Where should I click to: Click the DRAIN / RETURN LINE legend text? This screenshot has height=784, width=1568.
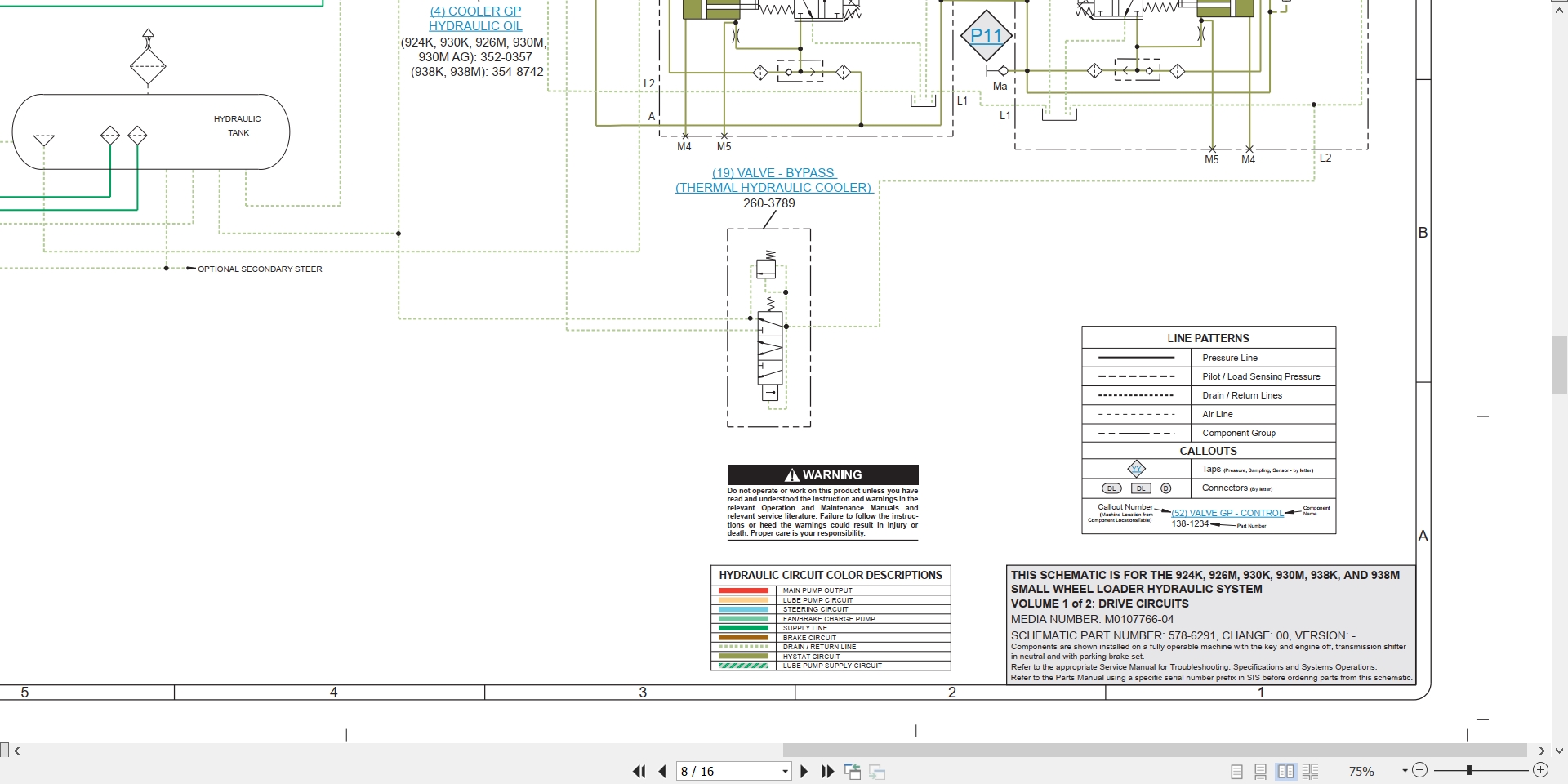click(819, 647)
